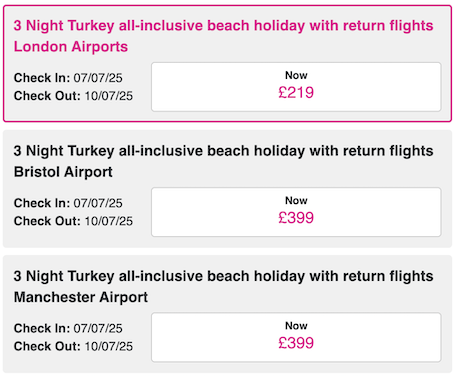This screenshot has width=454, height=378.
Task: Click the Manchester Airport label text
Action: click(x=81, y=297)
